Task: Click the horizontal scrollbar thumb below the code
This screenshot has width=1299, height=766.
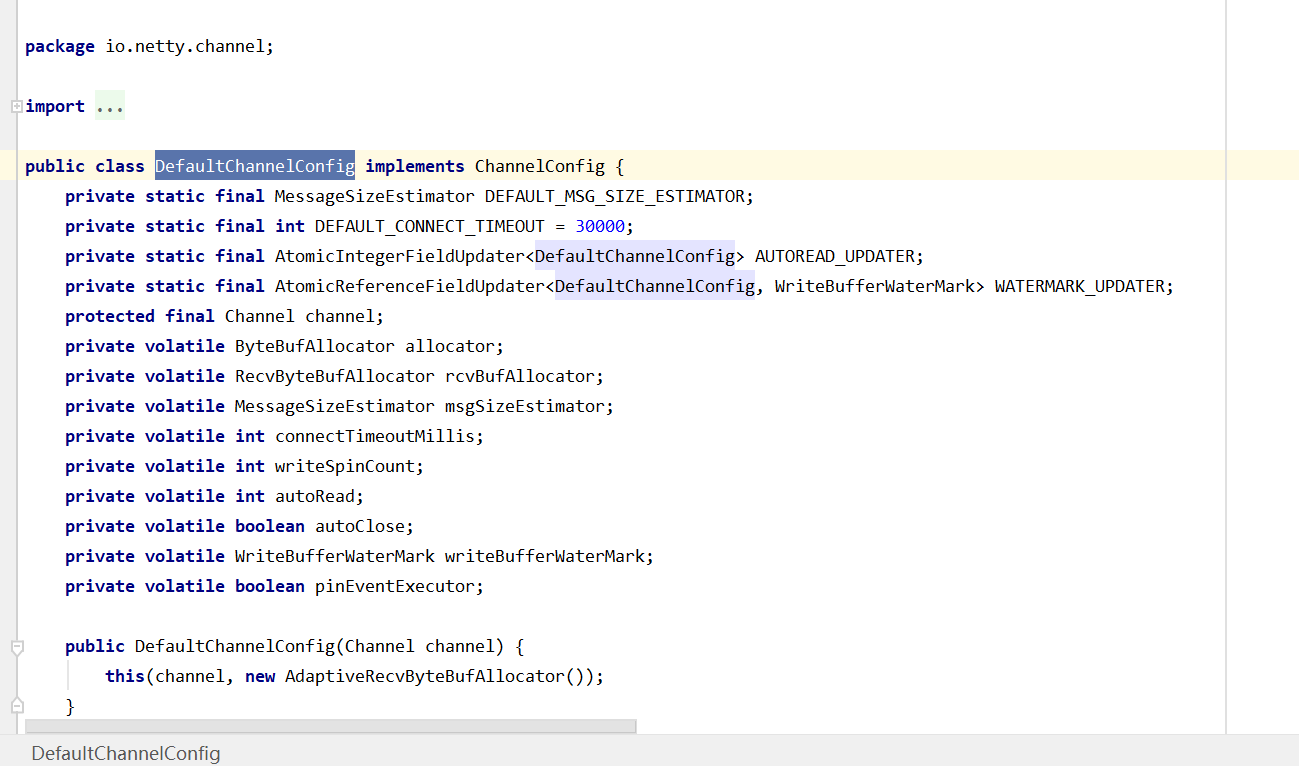Action: [x=330, y=726]
